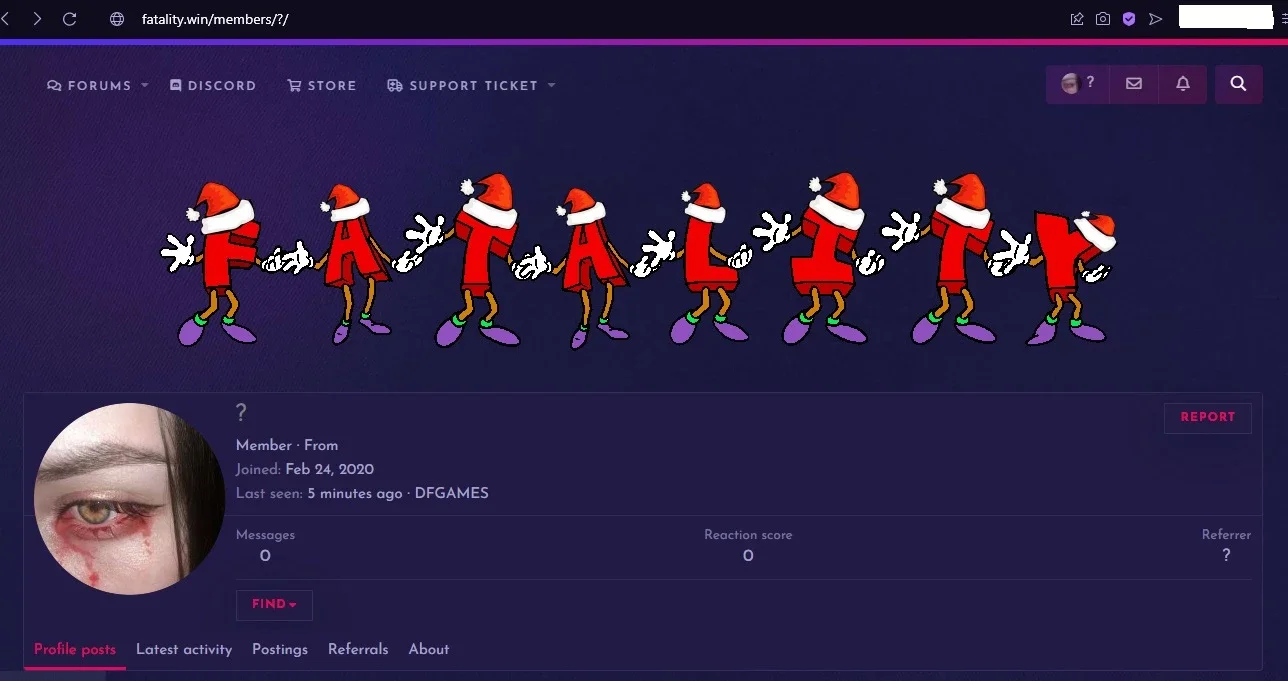The image size is (1288, 681).
Task: Click the send arrow icon in address bar
Action: coord(1155,19)
